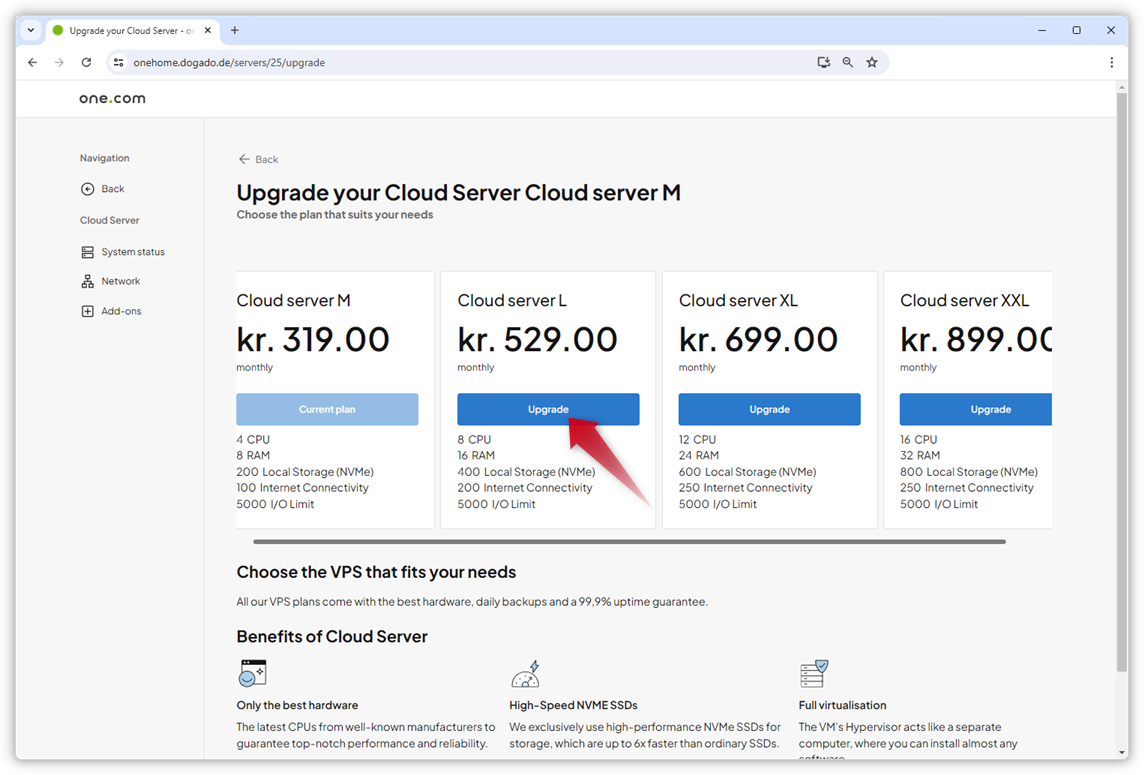Click the Back link above the heading
Viewport: 1144px width, 775px height.
pyautogui.click(x=258, y=159)
